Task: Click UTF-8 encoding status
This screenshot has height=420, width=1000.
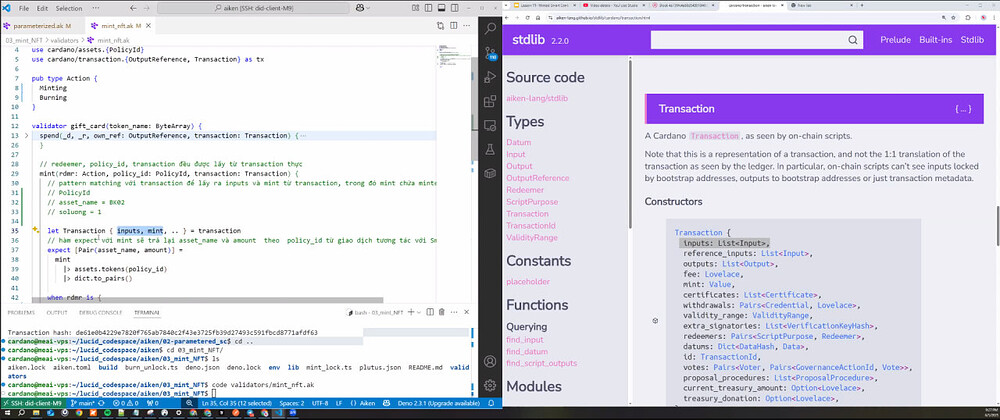Action: click(x=321, y=403)
